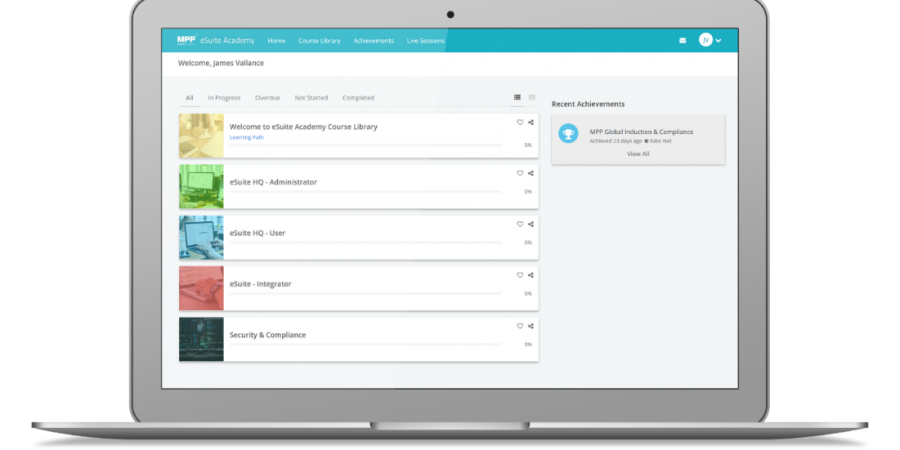900x450 pixels.
Task: Expand the JV user profile dropdown
Action: pos(710,40)
